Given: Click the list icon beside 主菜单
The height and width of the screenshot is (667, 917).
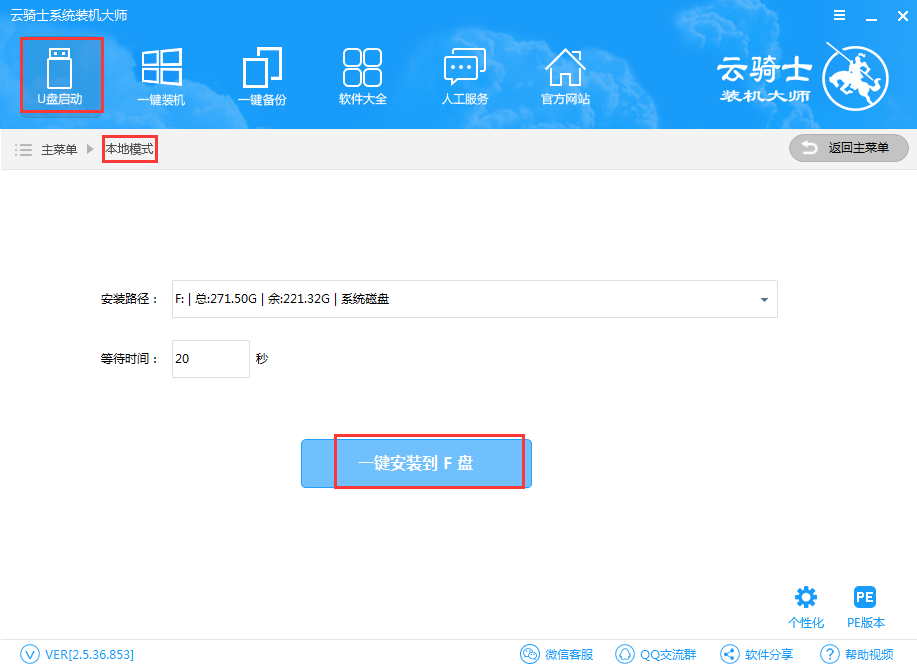Looking at the screenshot, I should (x=23, y=150).
